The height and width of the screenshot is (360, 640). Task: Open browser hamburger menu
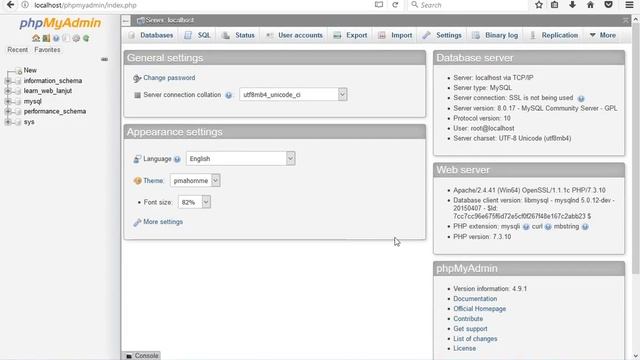click(629, 5)
